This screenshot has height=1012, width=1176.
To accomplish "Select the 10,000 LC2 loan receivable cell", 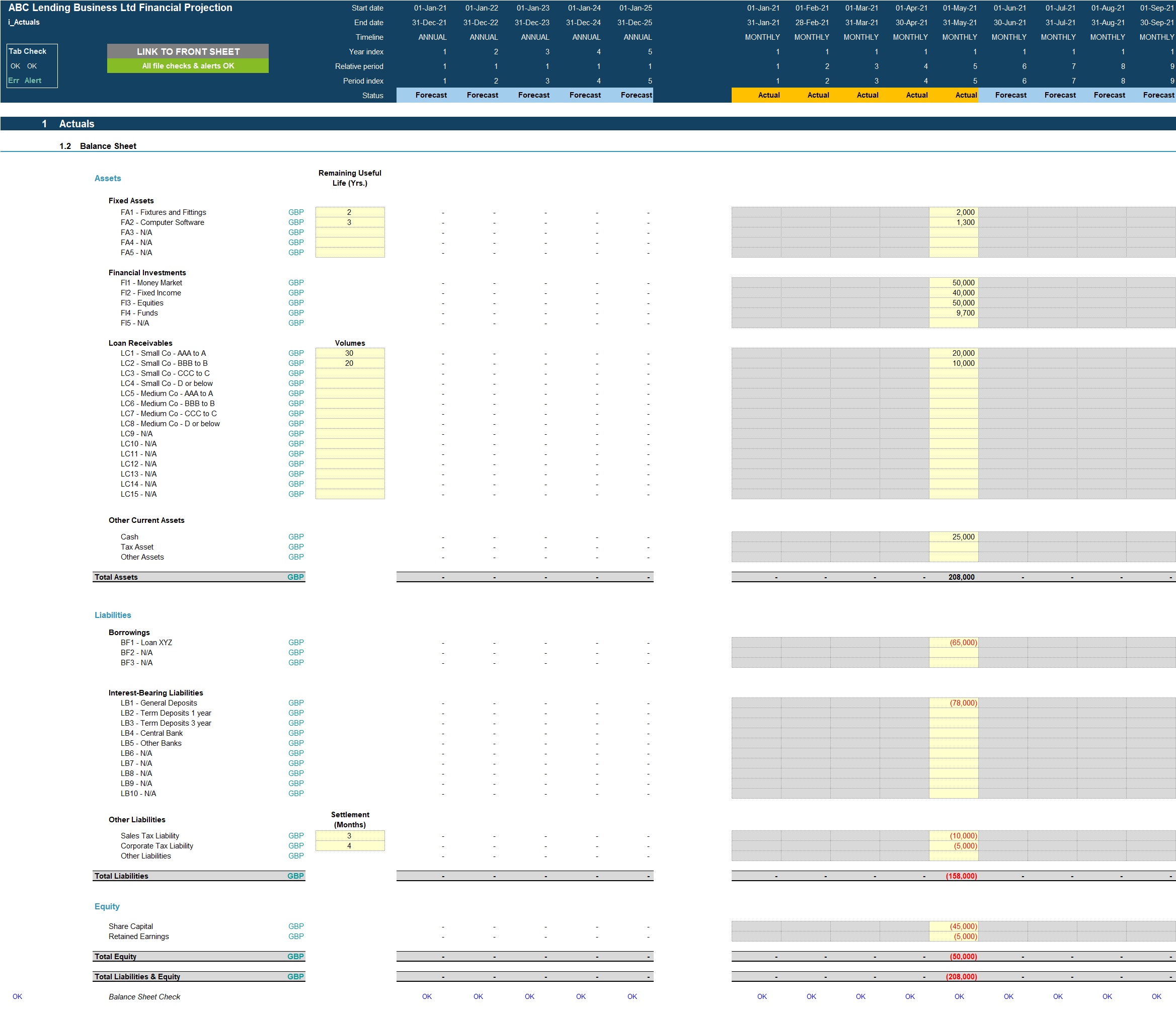I will [x=954, y=363].
